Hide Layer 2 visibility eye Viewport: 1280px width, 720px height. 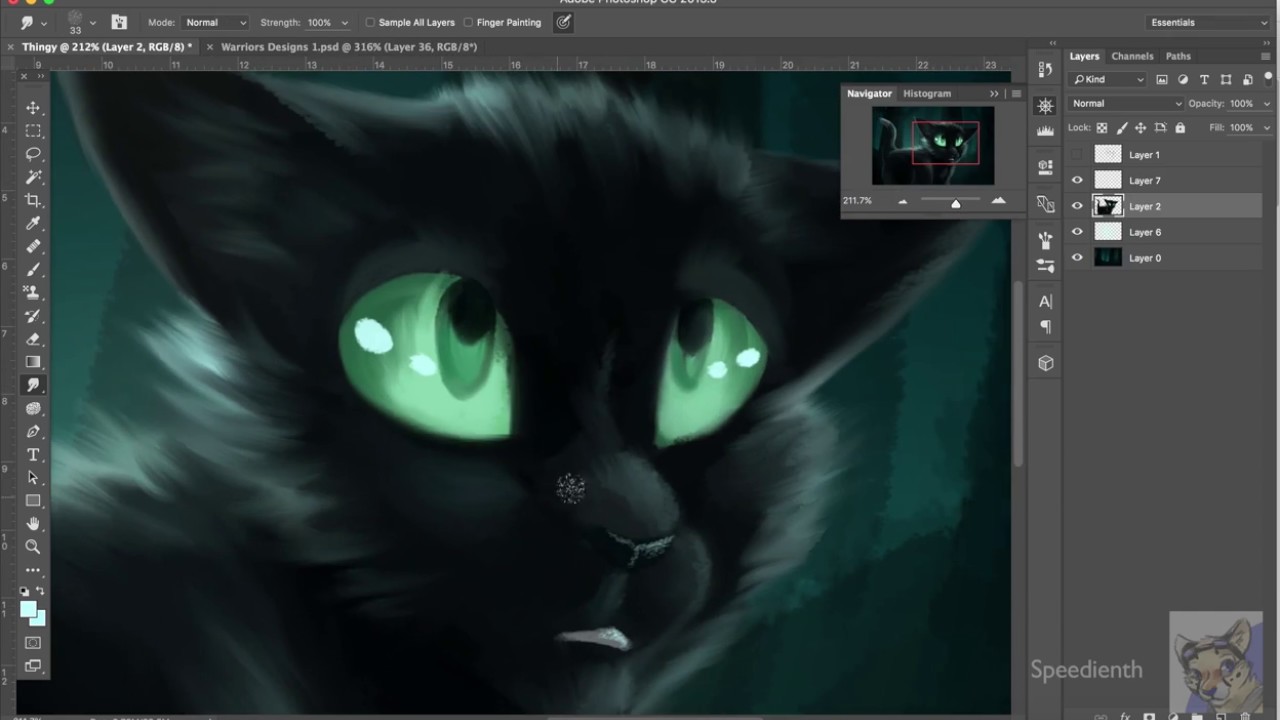[x=1077, y=206]
